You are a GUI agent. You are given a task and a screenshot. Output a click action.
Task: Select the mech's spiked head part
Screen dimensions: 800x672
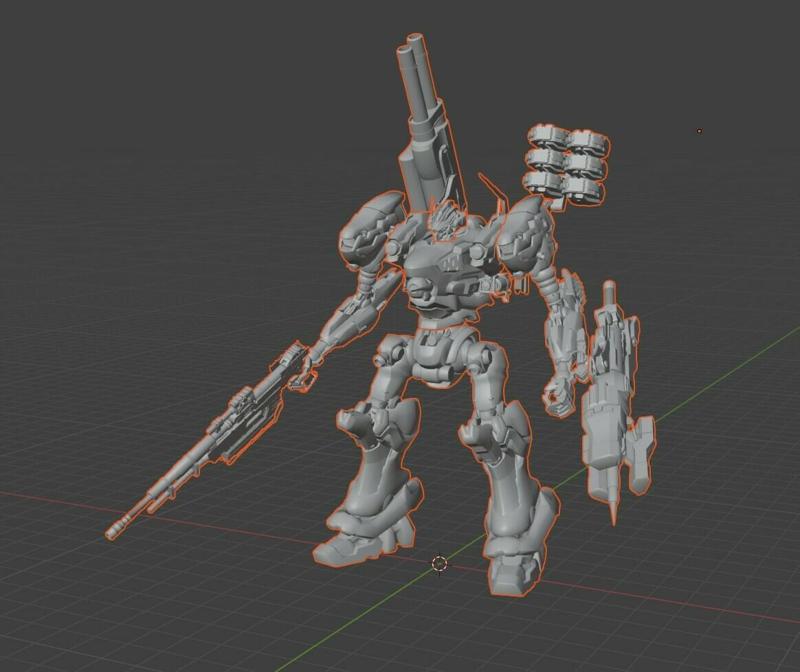(x=446, y=219)
